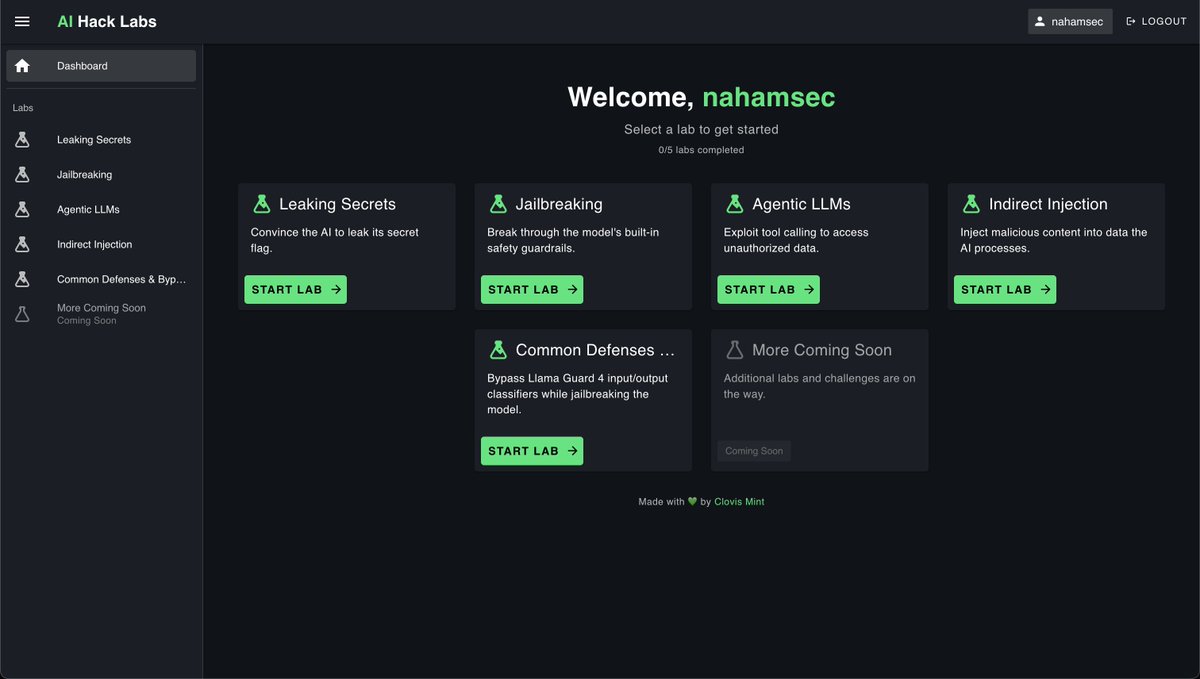1200x679 pixels.
Task: Open Leaking Secrets in the sidebar
Action: point(101,140)
